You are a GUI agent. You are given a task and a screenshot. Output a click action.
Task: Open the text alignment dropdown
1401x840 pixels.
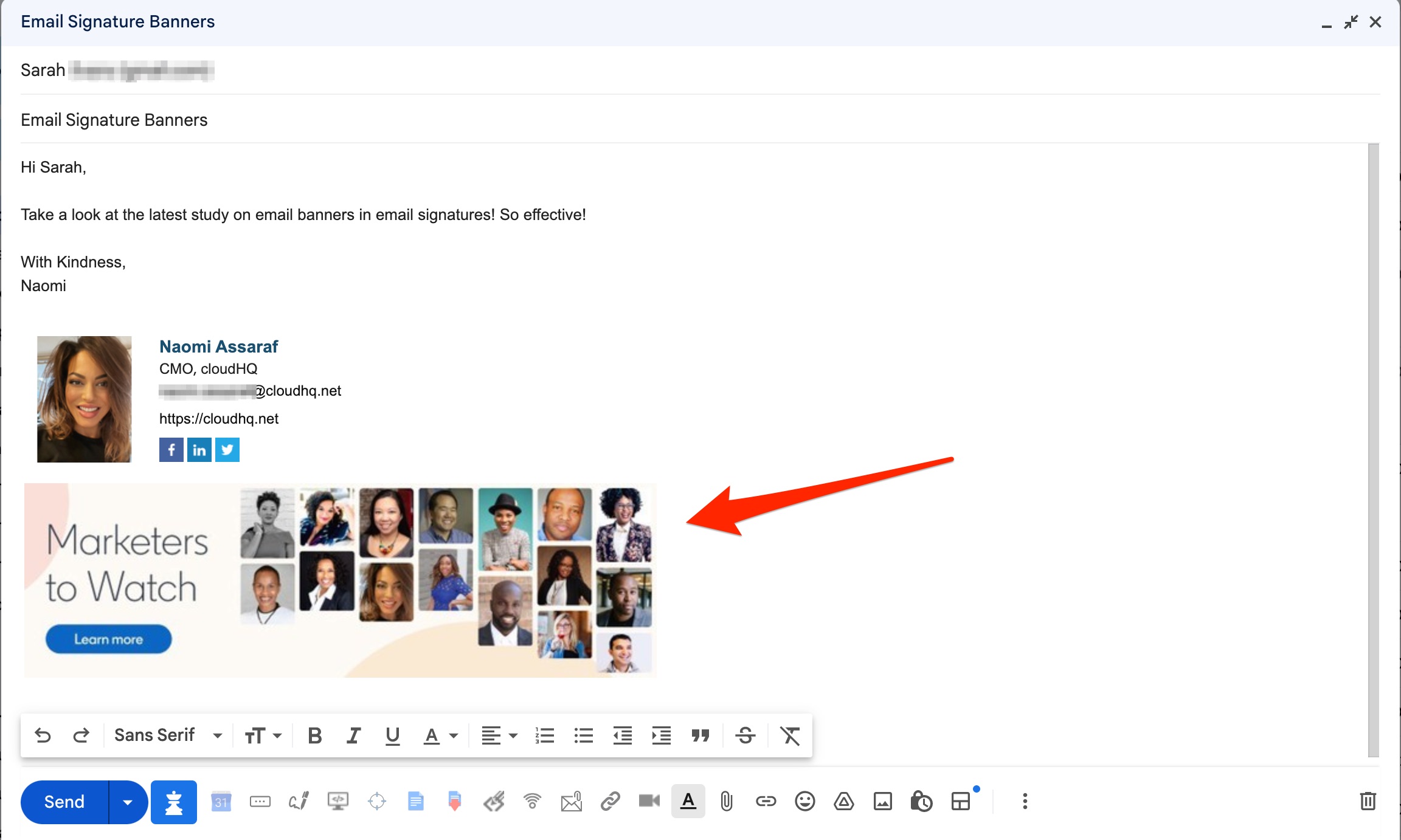click(499, 735)
